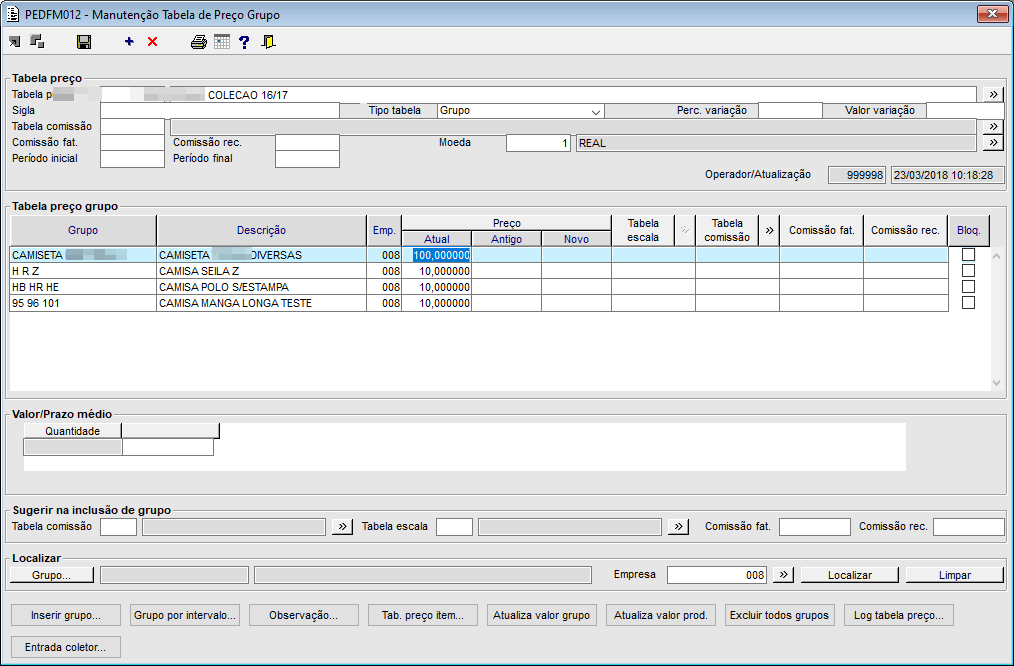Add new record with blue plus icon
The image size is (1014, 666).
[129, 42]
